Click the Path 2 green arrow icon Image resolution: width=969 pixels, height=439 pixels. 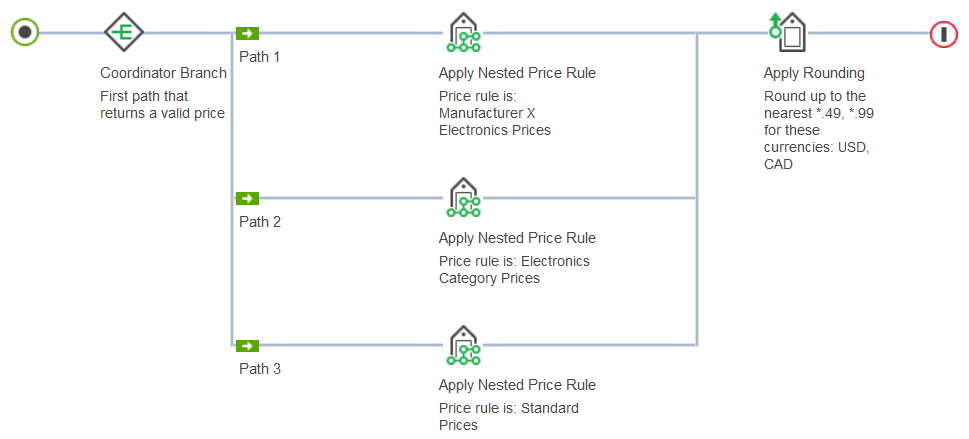tap(247, 198)
